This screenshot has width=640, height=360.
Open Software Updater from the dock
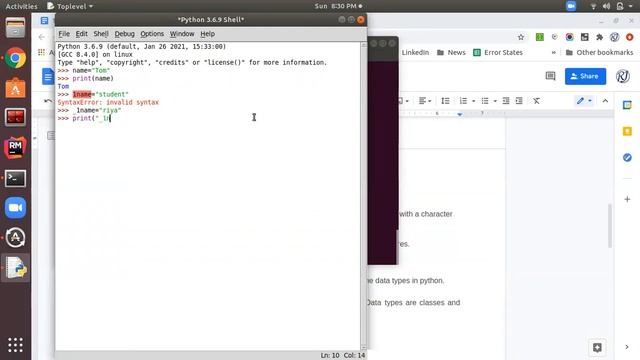pos(16,238)
